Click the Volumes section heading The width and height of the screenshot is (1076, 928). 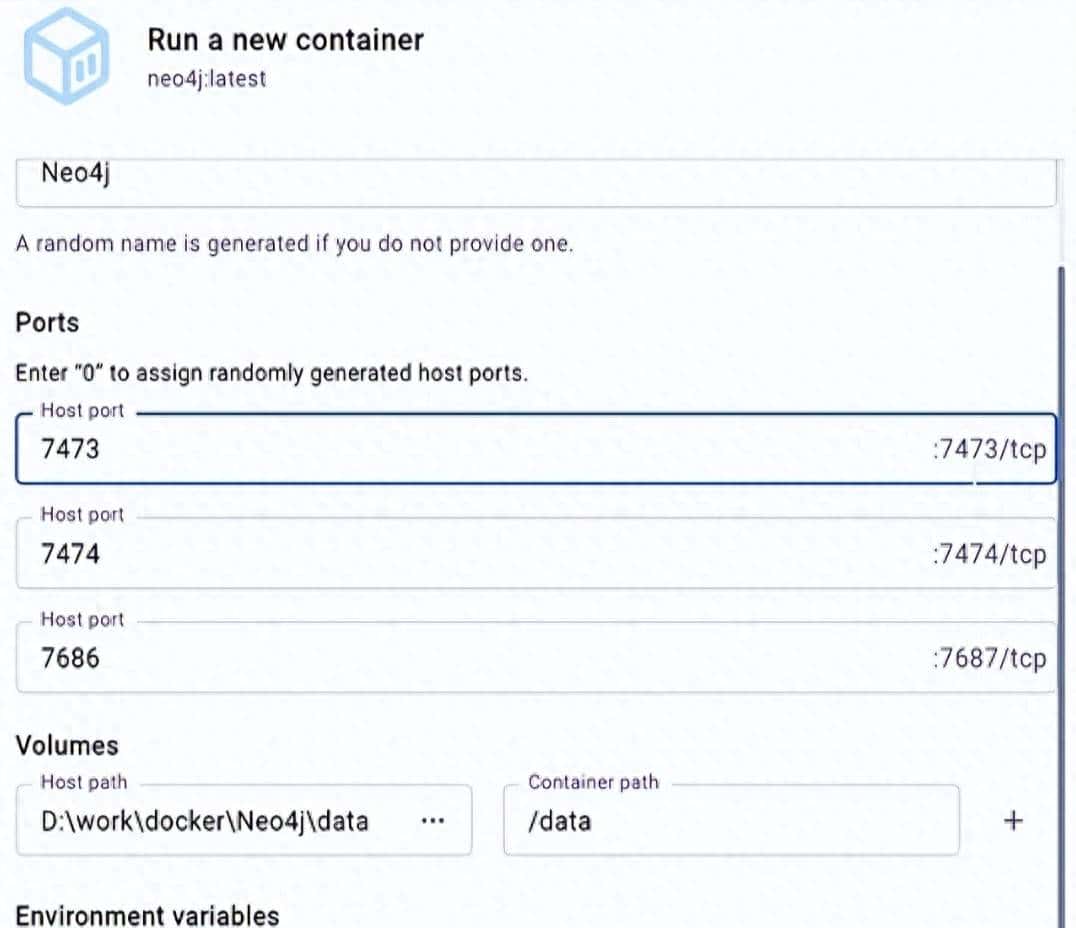pyautogui.click(x=65, y=745)
